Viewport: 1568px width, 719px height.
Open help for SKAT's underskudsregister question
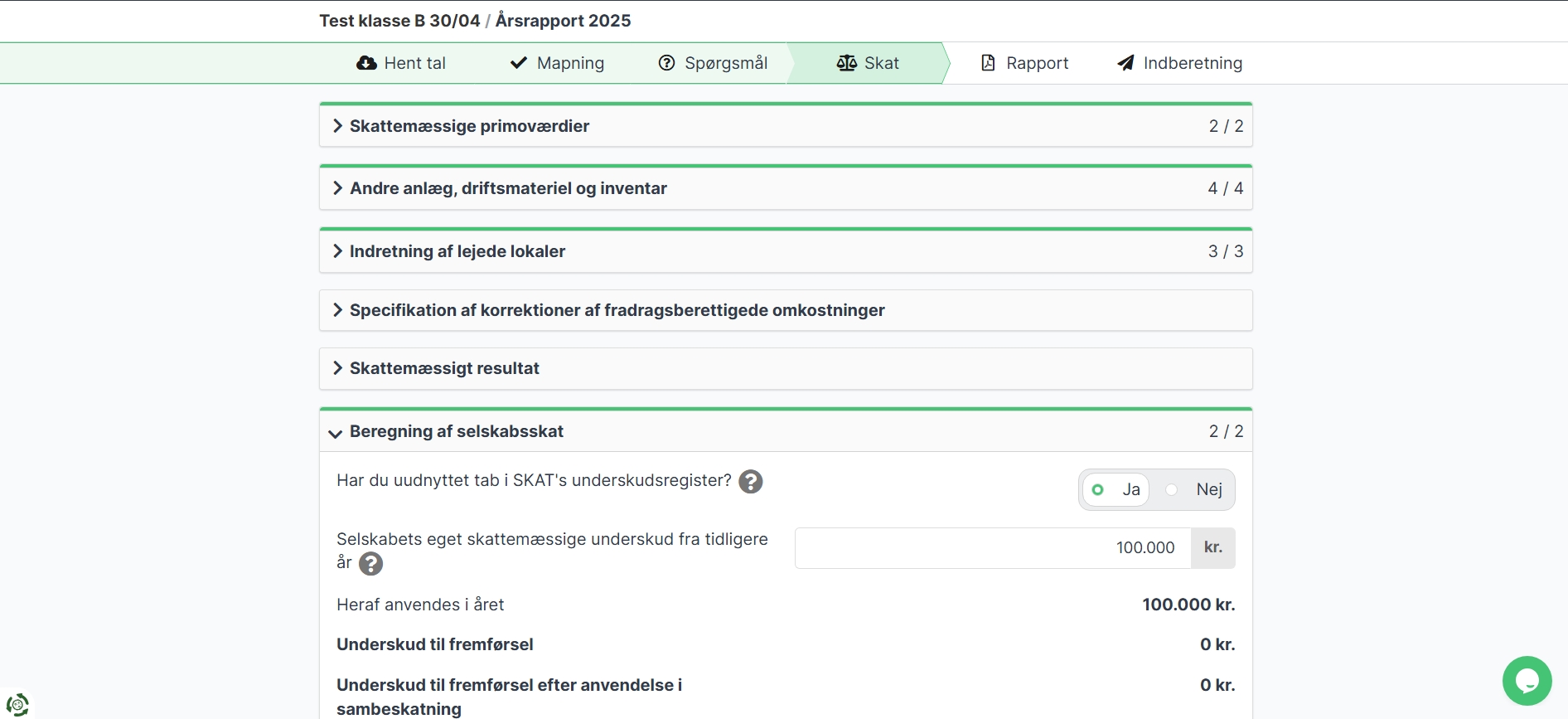point(751,482)
